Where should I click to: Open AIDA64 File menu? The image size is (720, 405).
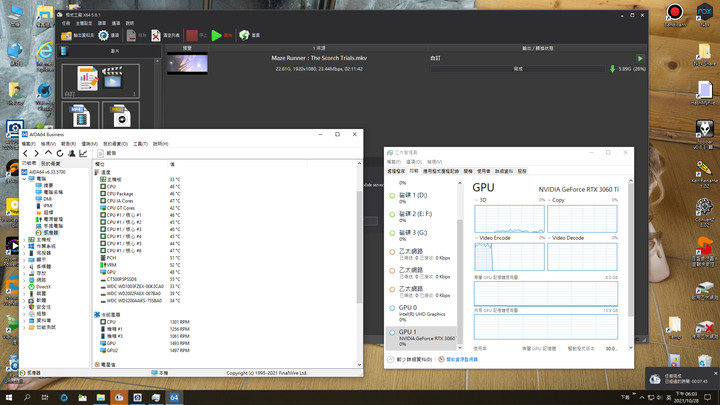[x=28, y=144]
